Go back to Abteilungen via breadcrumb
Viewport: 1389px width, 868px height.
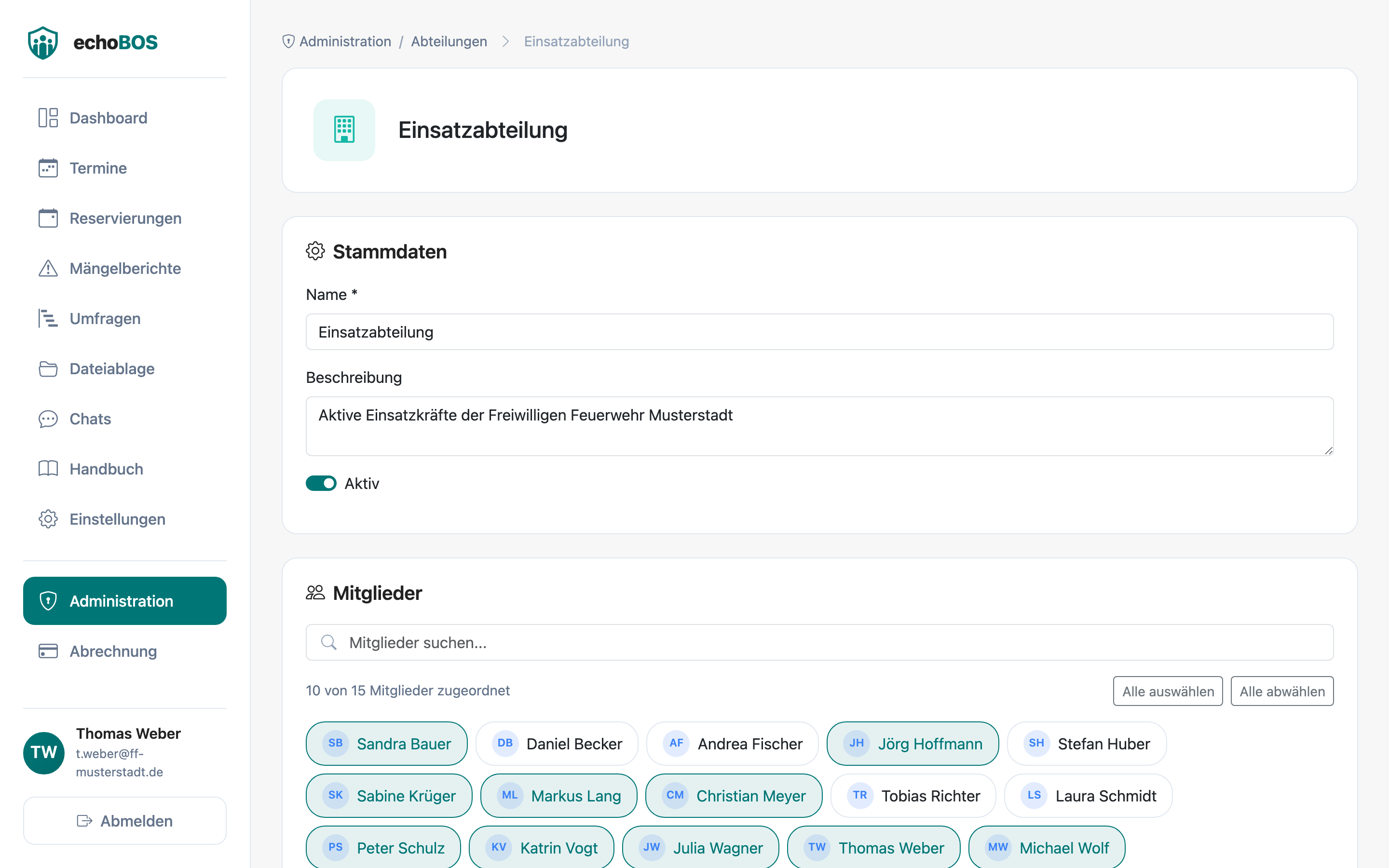coord(449,41)
